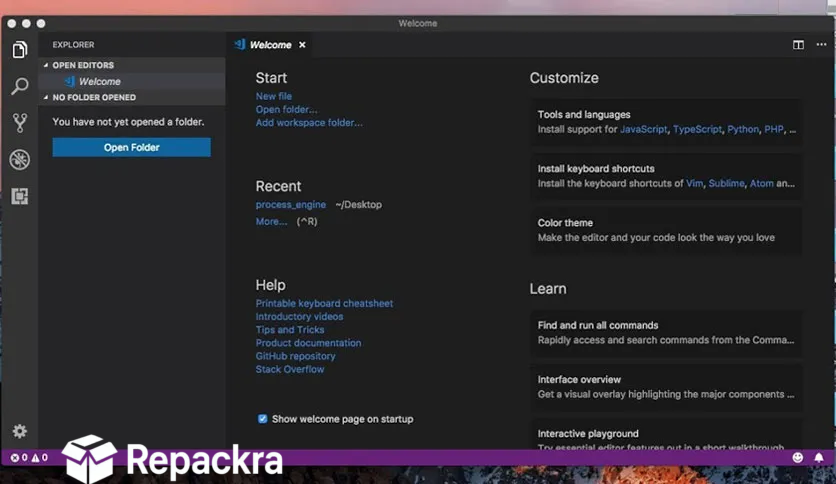Click the PHP language link
Image resolution: width=836 pixels, height=484 pixels.
(x=774, y=130)
